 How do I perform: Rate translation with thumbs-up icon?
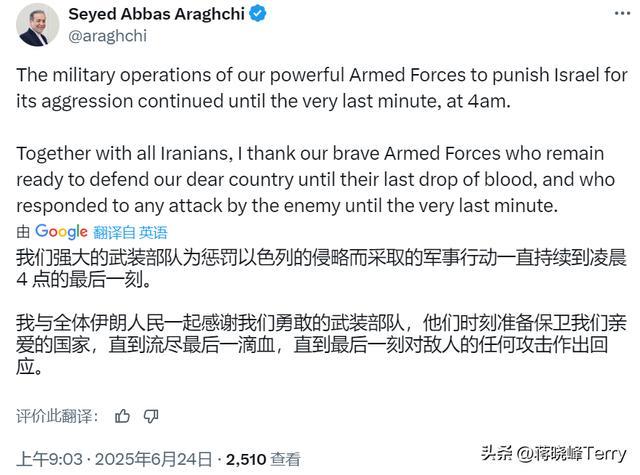[122, 416]
